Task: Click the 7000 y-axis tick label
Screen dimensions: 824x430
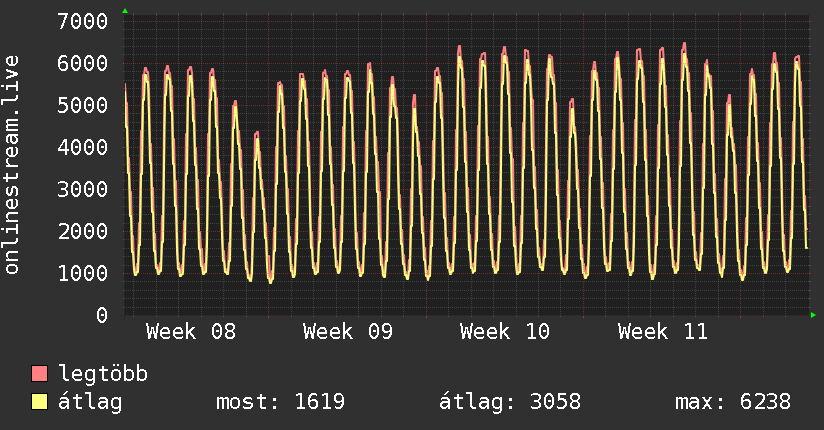Action: 83,21
